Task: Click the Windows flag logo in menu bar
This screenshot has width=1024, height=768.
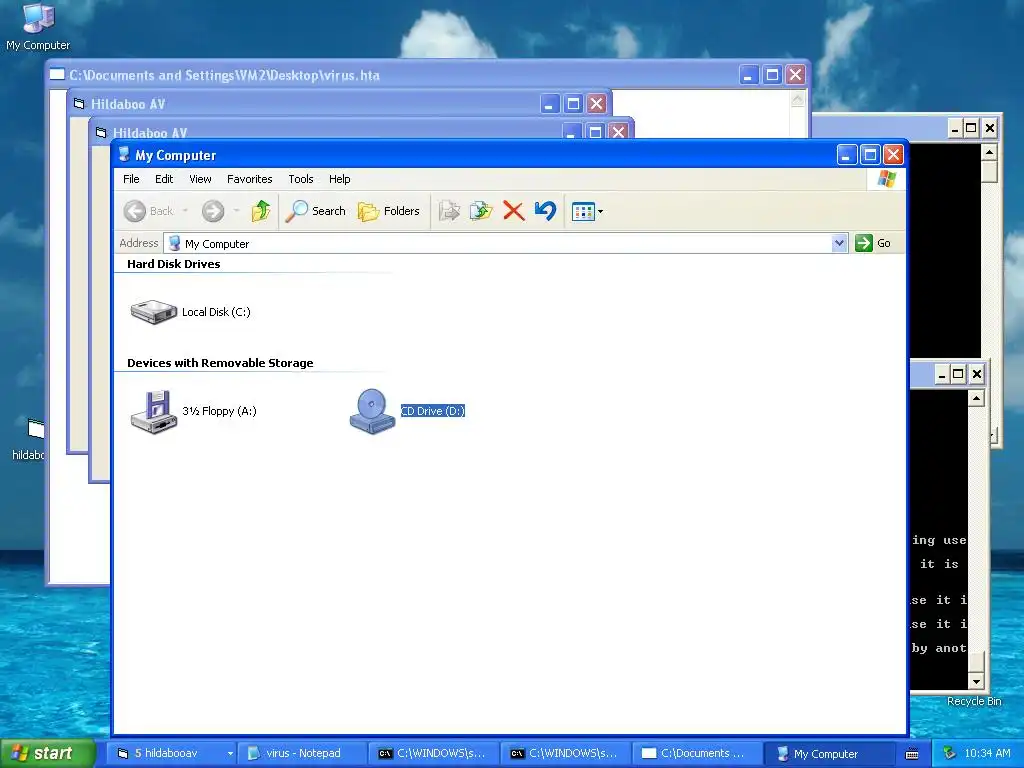Action: (x=886, y=179)
